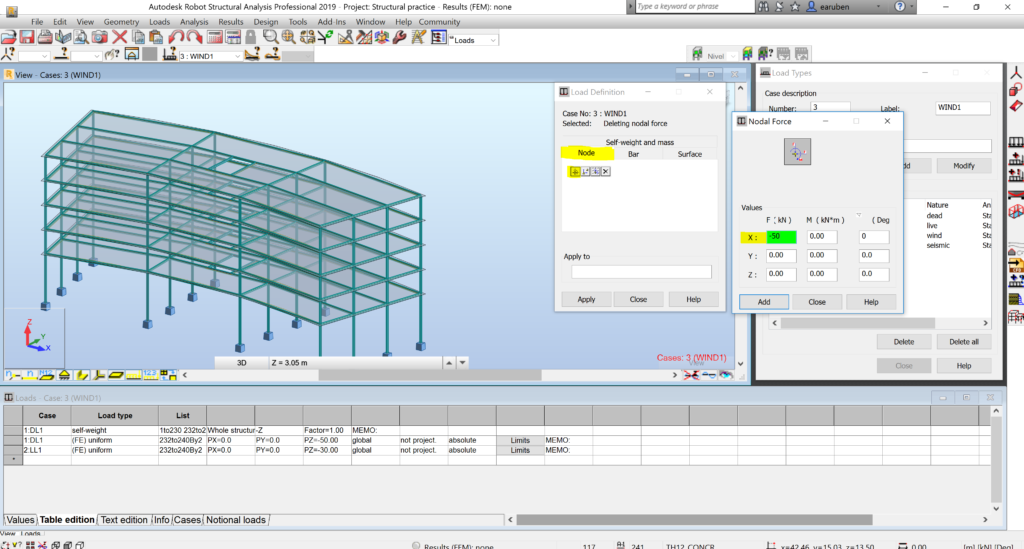This screenshot has width=1024, height=549.
Task: Redo with the right-pointing red arrow
Action: click(x=194, y=38)
